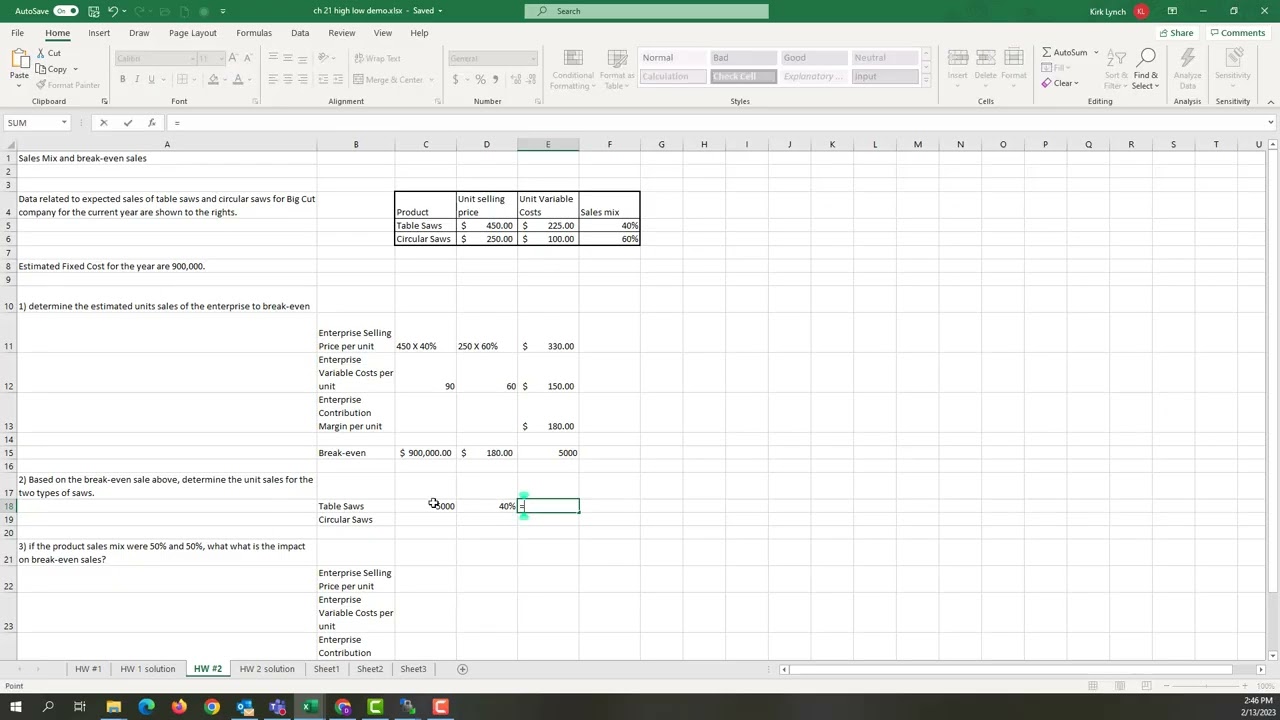Add a new sheet with plus icon

(x=462, y=669)
